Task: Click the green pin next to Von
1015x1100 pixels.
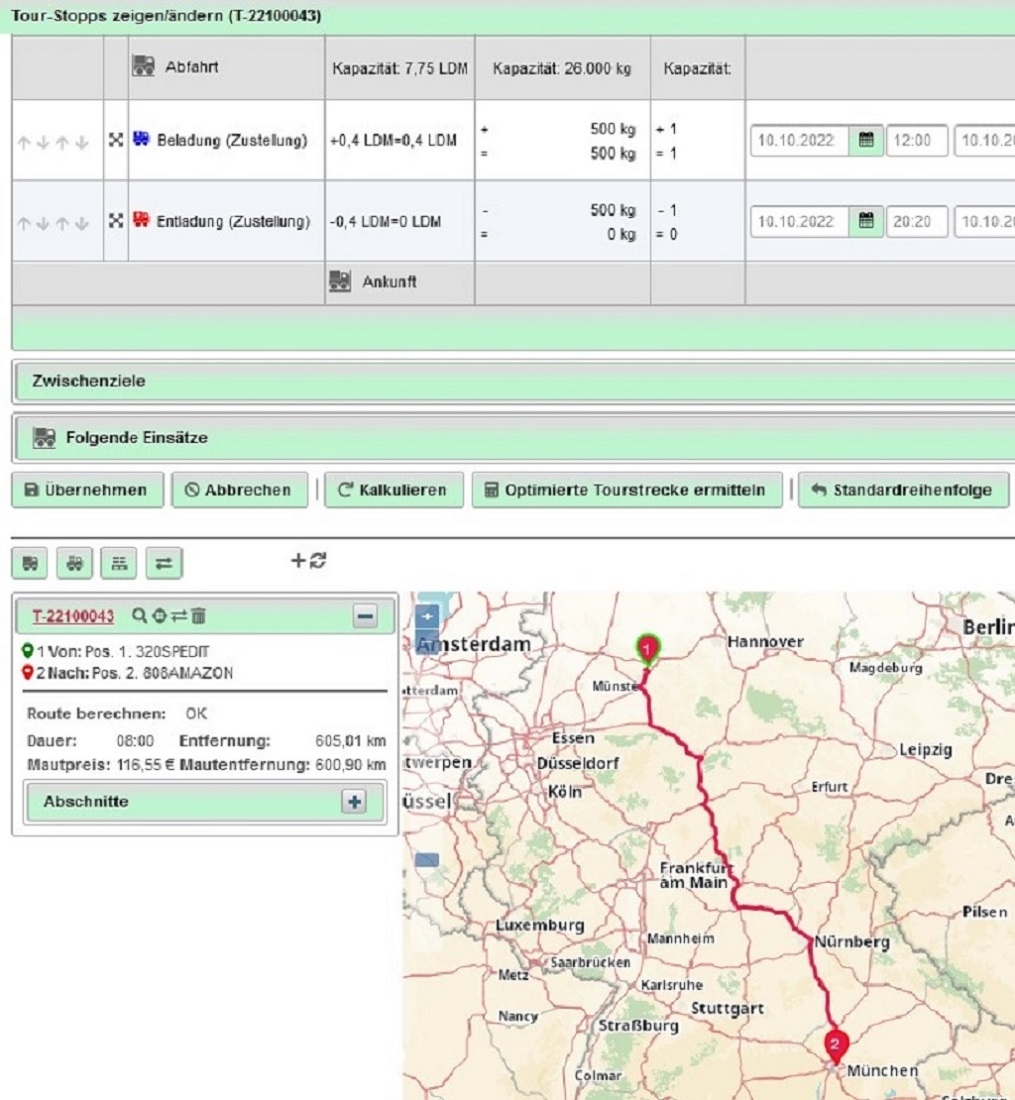Action: pos(27,651)
